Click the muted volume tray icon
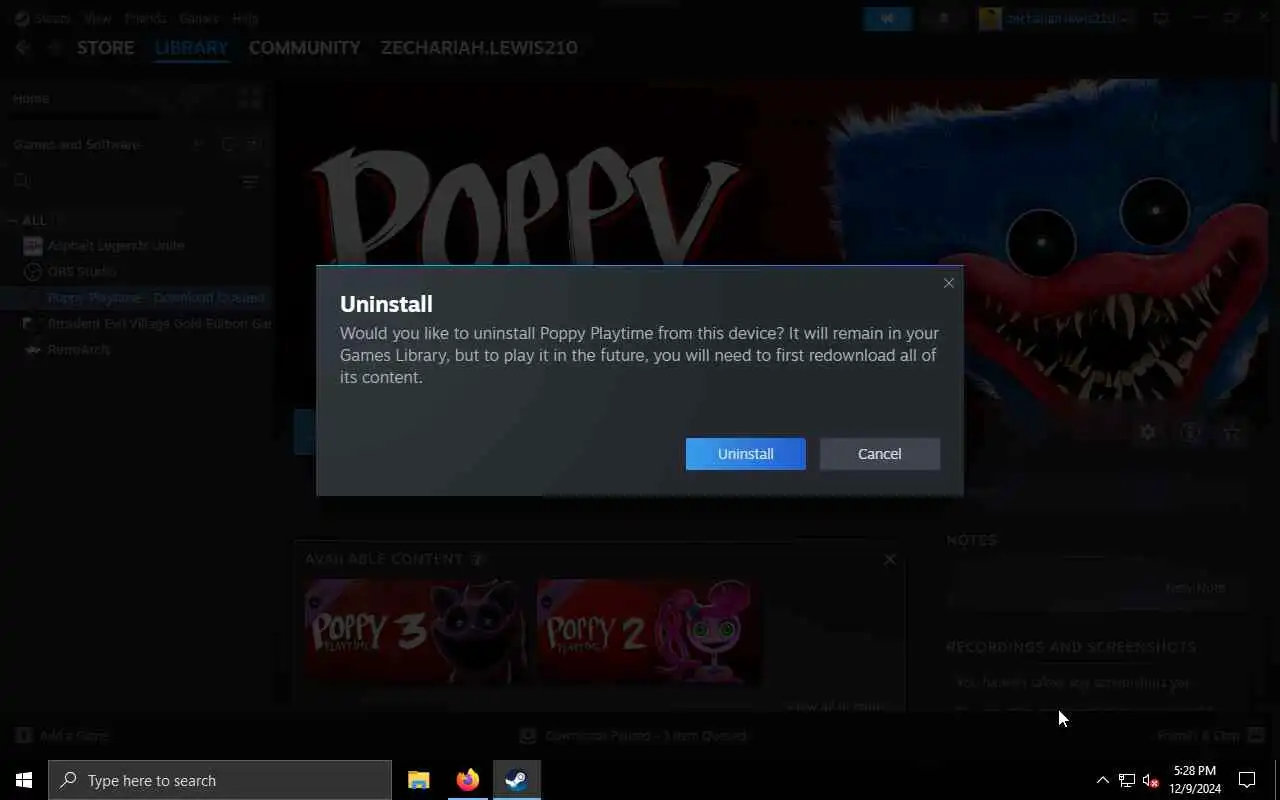The image size is (1280, 800). 1150,780
